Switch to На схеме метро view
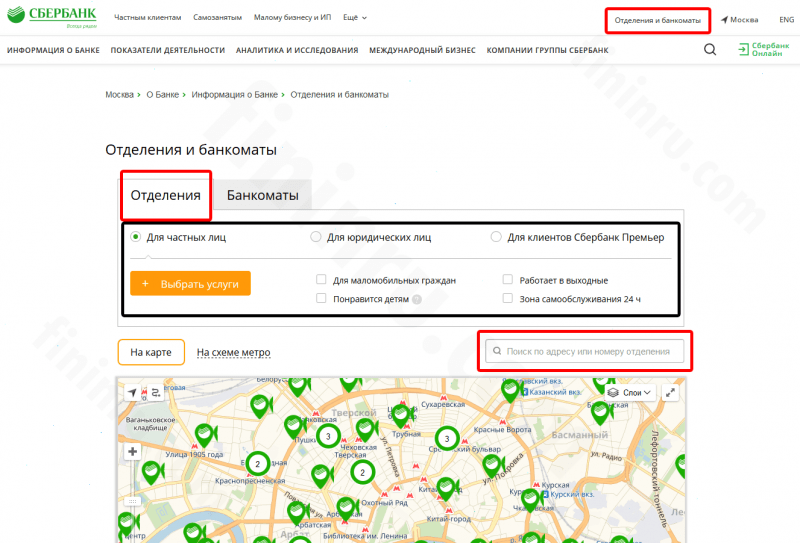Screen dimensions: 800x543 coord(234,352)
